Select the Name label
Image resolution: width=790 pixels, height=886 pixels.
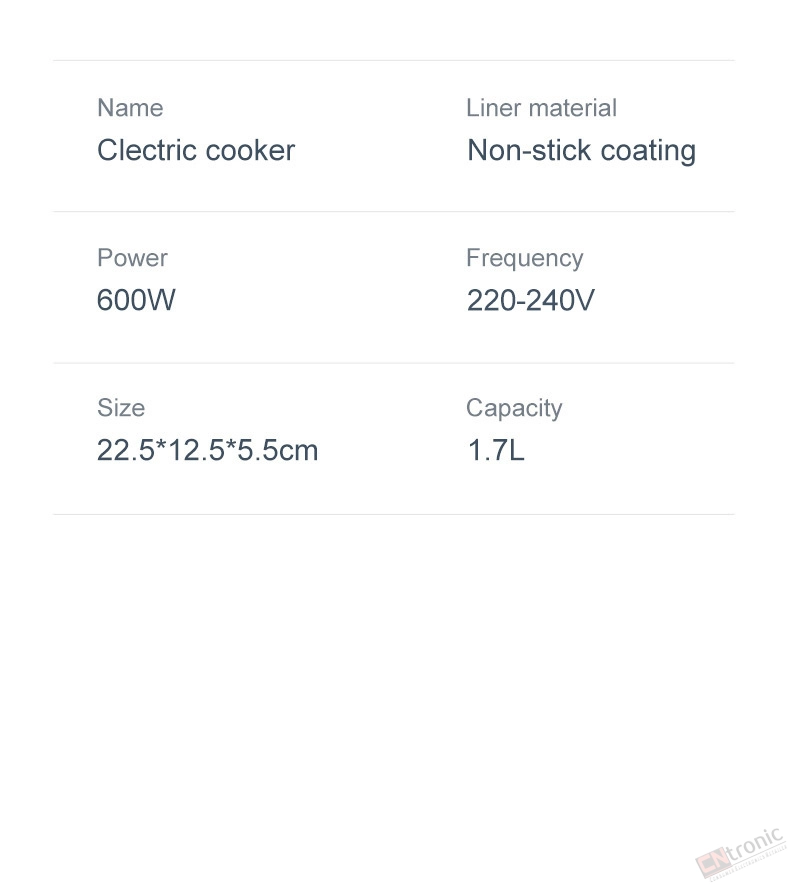tap(130, 108)
